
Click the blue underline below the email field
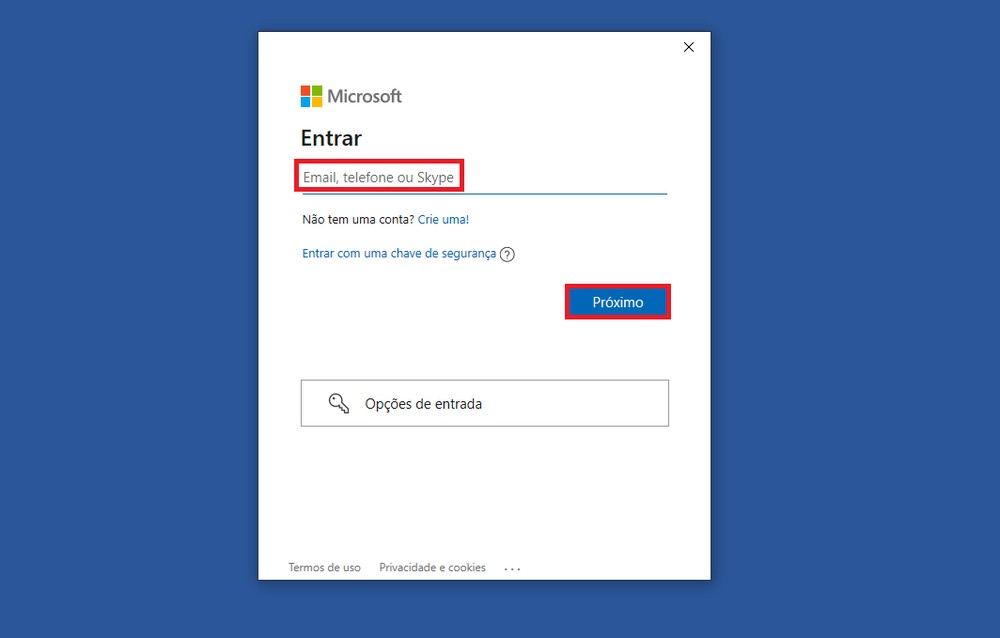[x=484, y=192]
